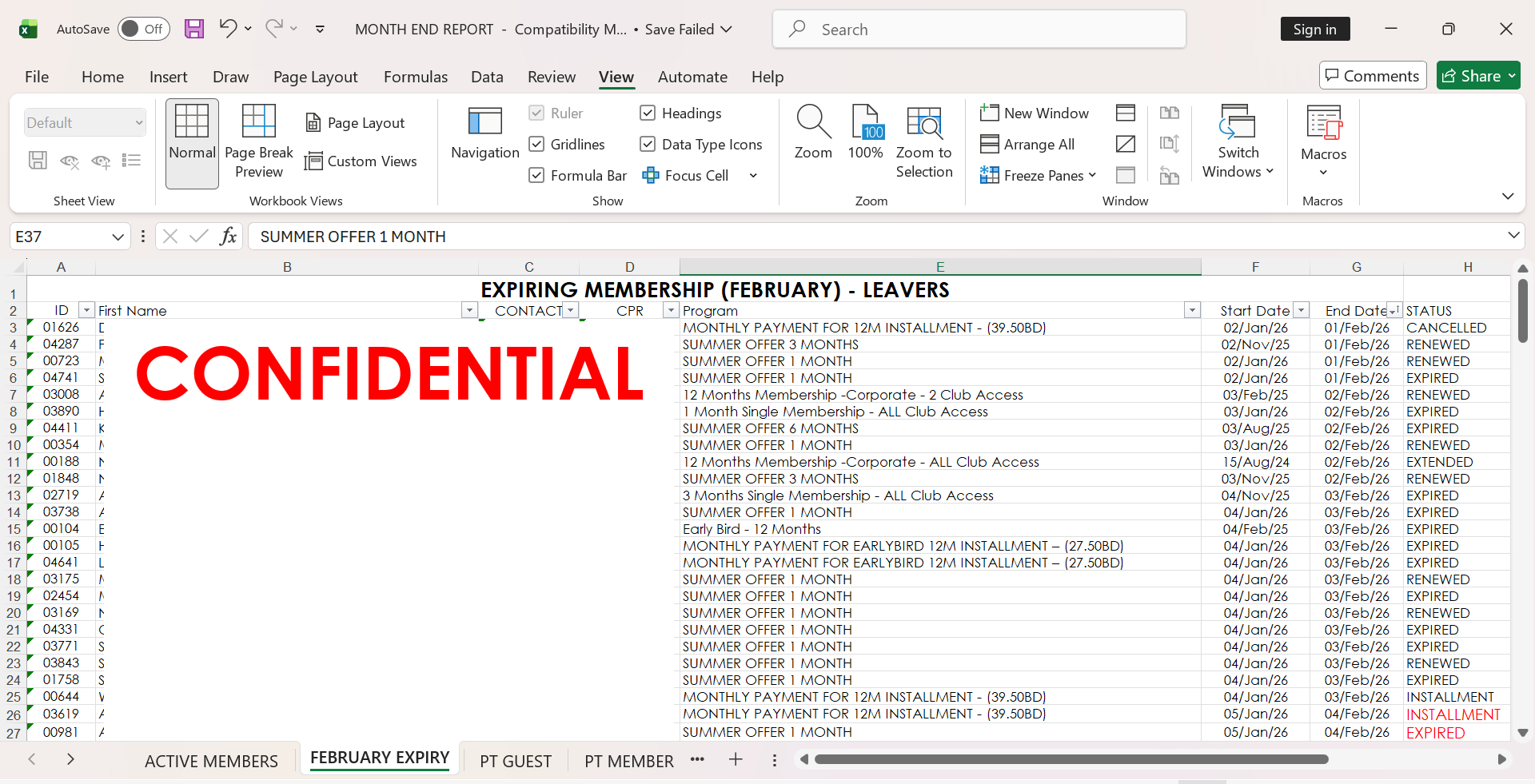
Task: Click the horizontal scrollbar thumb
Action: click(x=1071, y=759)
